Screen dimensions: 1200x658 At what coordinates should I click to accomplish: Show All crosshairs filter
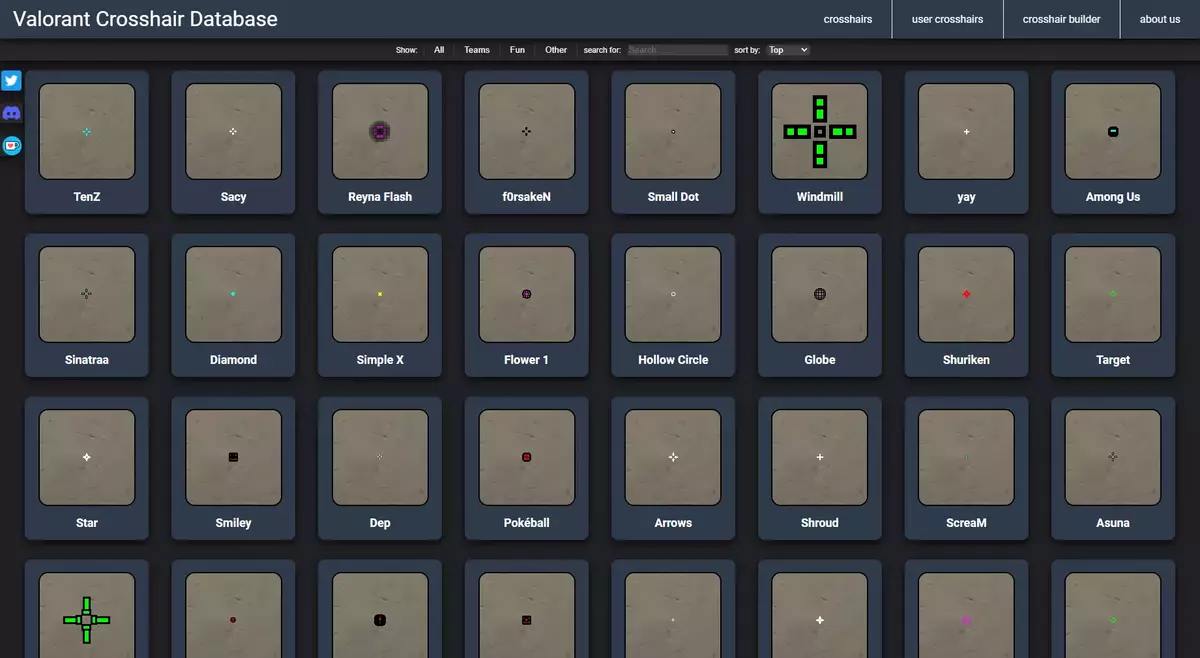tap(439, 50)
